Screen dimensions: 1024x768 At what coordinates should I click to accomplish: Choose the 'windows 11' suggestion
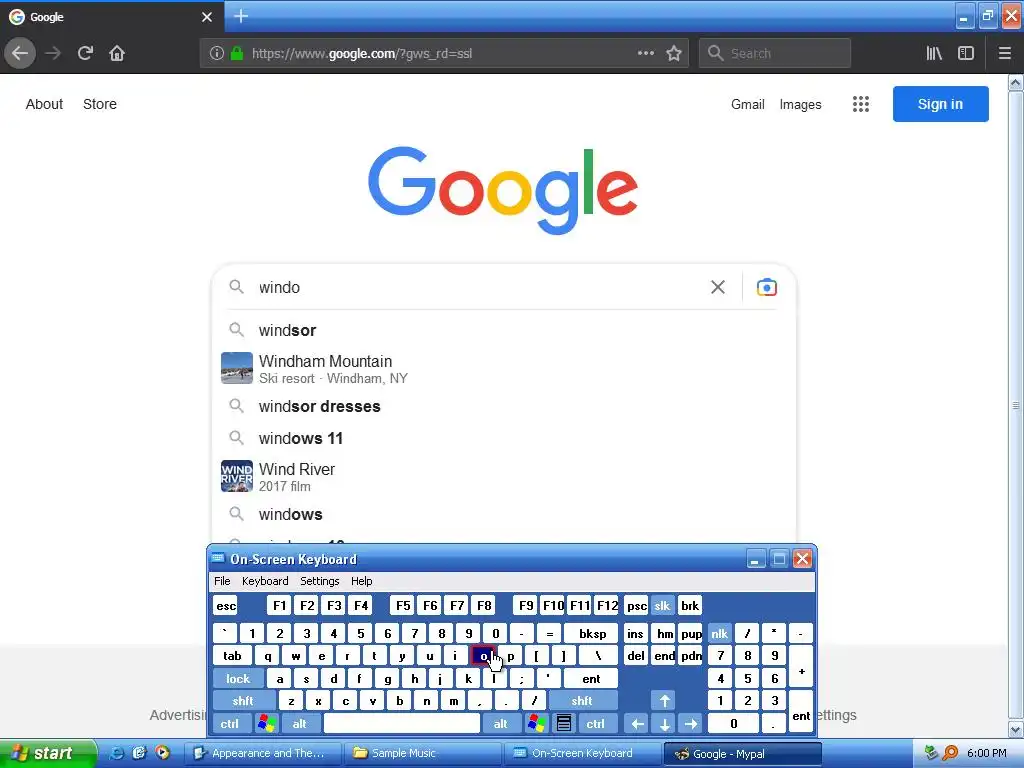504,438
